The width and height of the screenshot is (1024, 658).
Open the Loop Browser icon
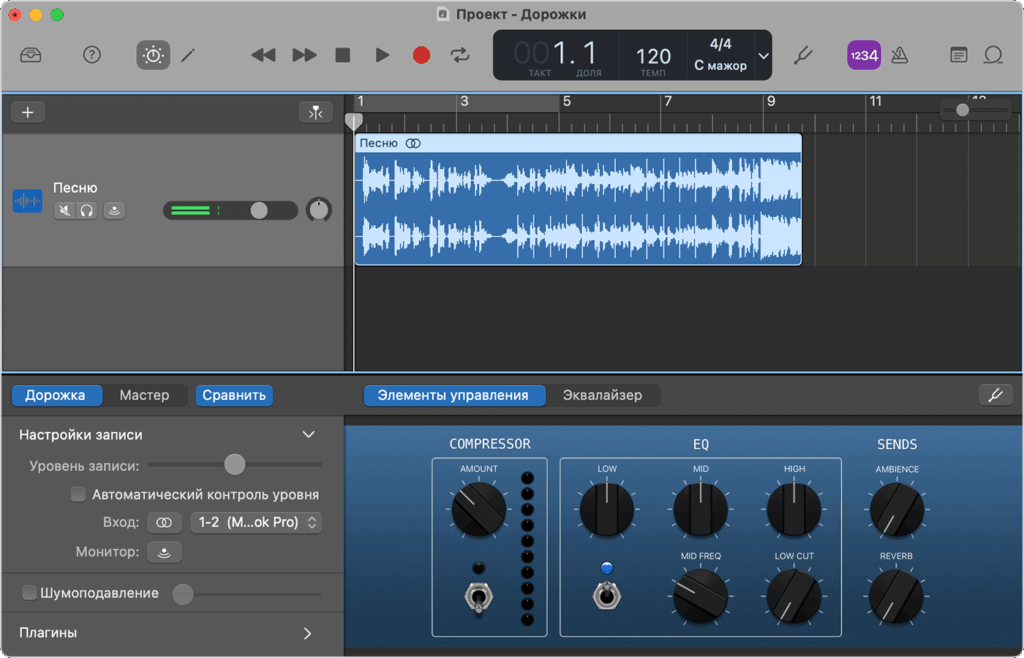click(x=993, y=55)
